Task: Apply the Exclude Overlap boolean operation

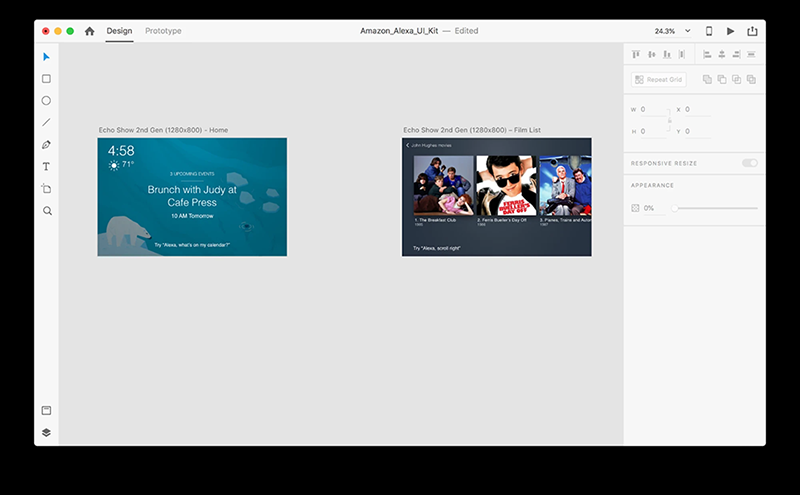Action: click(x=751, y=79)
